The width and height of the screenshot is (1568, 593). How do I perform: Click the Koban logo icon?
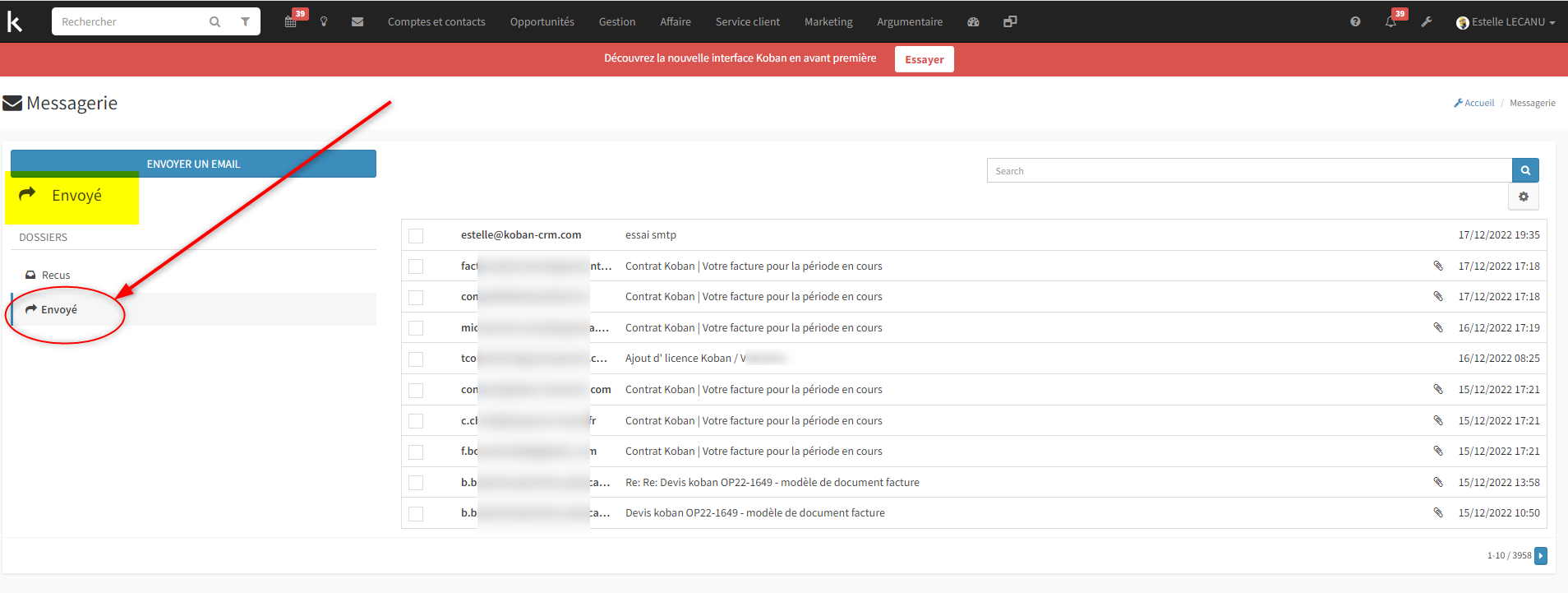[x=15, y=21]
